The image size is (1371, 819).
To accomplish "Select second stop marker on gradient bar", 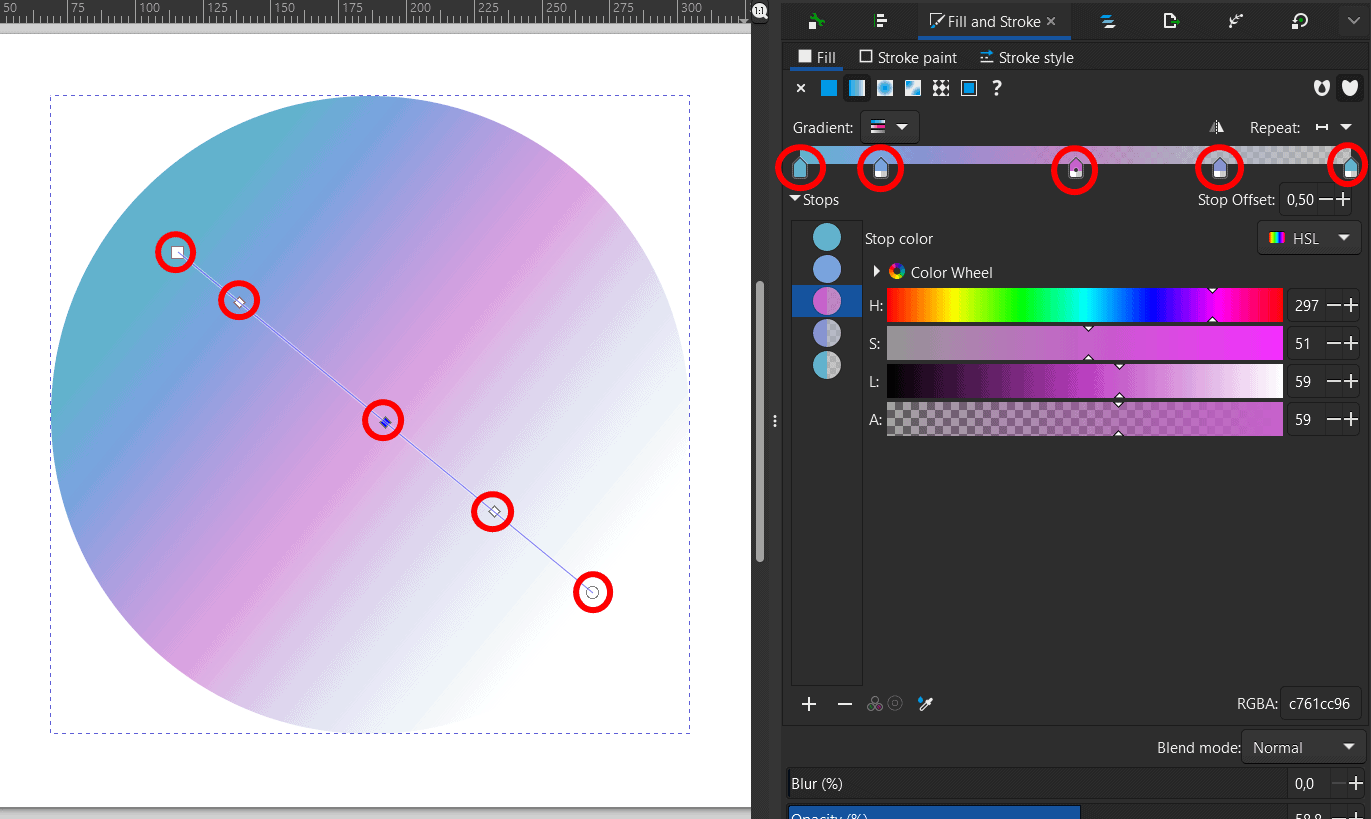I will coord(881,167).
